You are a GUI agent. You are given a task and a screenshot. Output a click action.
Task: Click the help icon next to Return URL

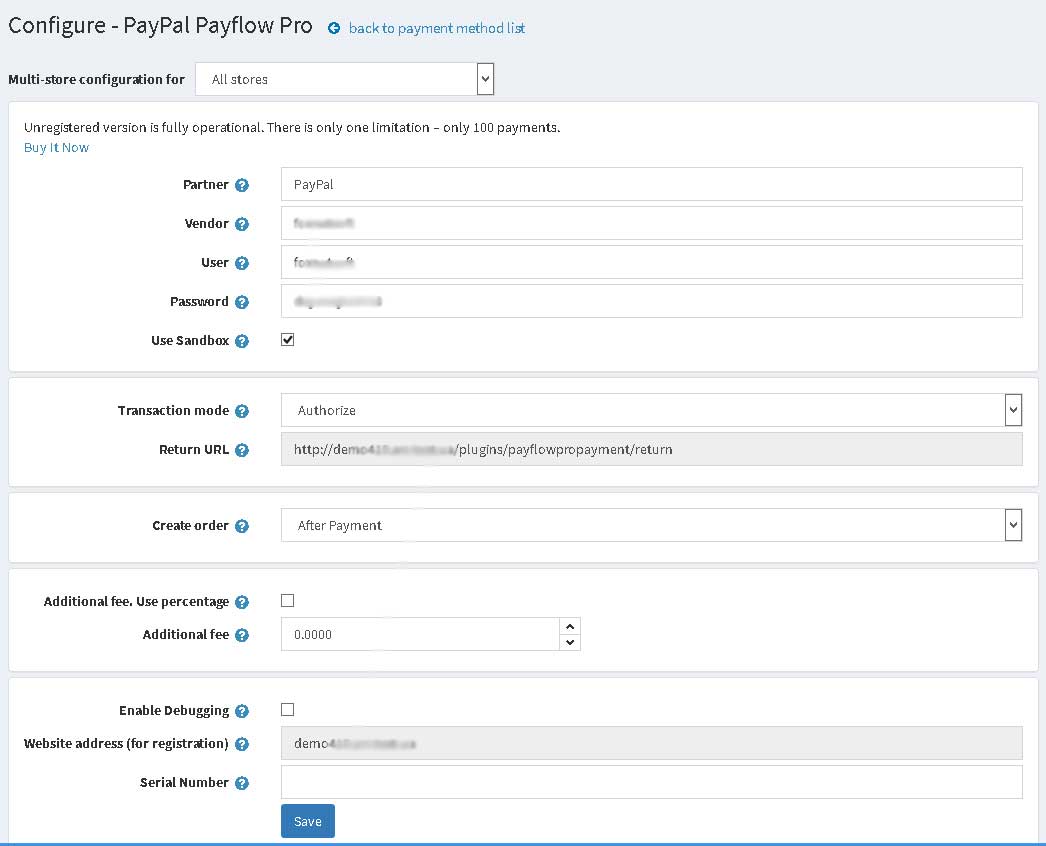coord(242,450)
